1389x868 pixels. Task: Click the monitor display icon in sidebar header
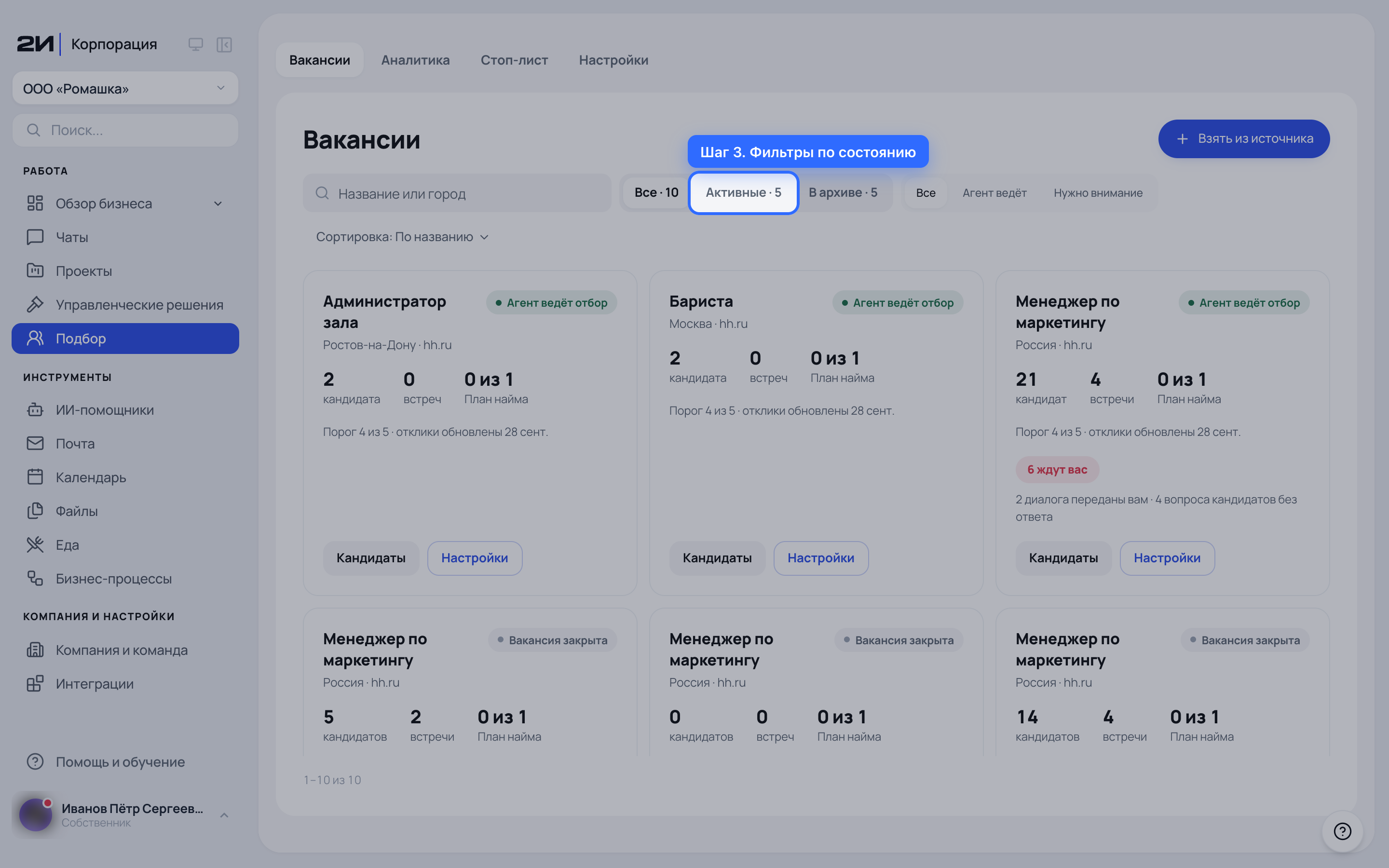[x=196, y=44]
